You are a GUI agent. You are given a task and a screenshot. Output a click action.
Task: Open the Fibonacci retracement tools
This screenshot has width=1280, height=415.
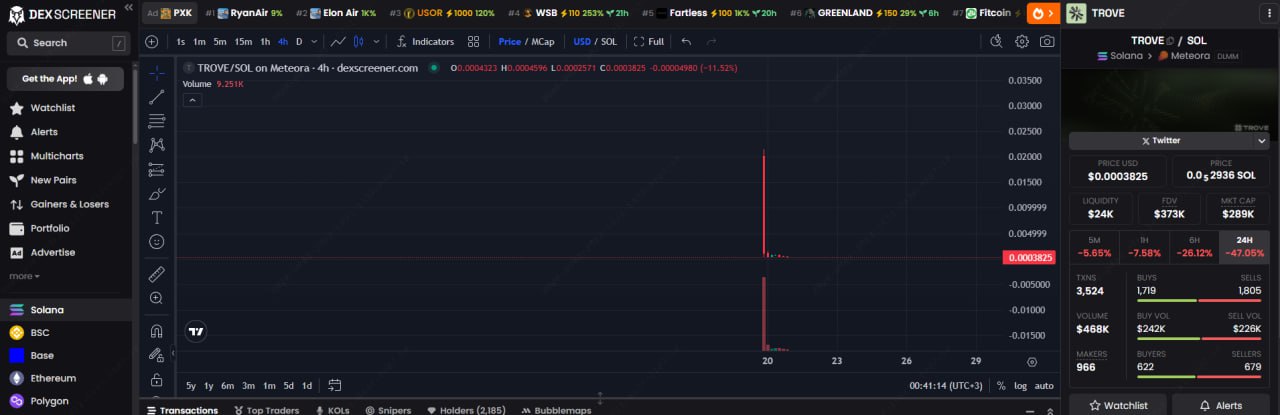click(157, 121)
